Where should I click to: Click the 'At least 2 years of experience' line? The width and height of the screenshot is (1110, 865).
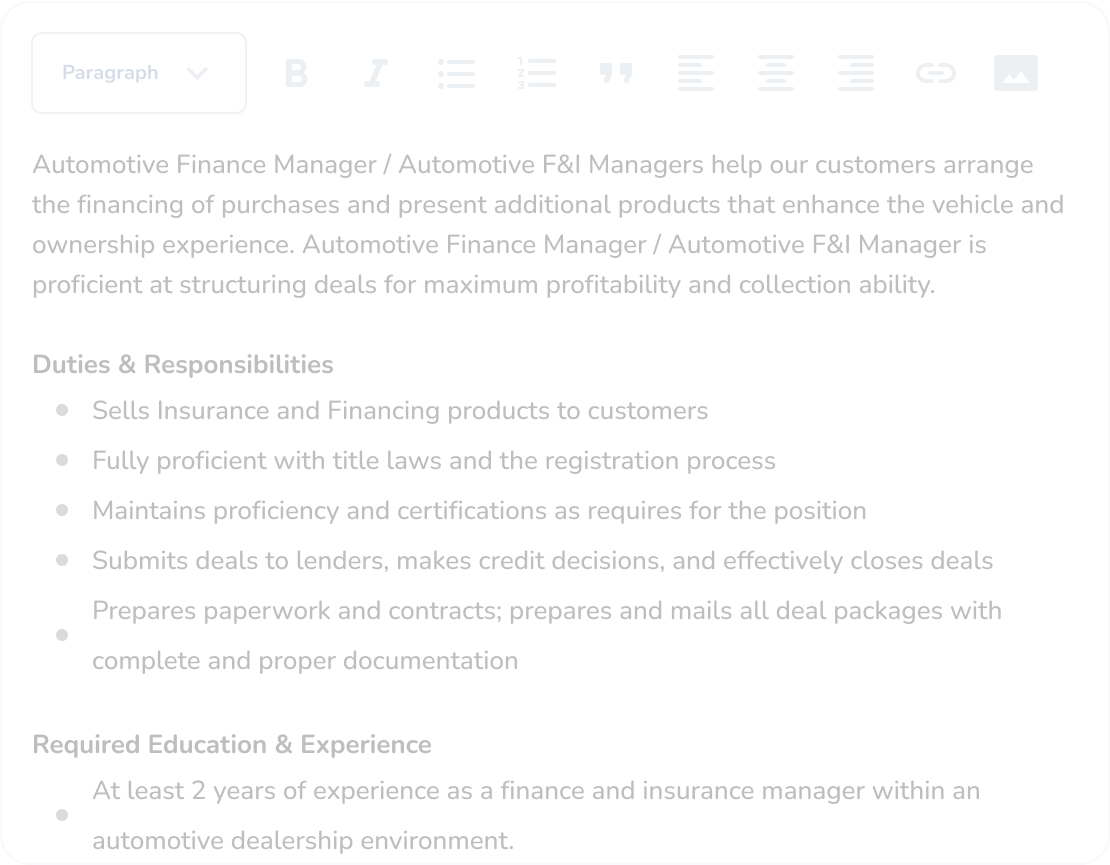pos(536,791)
